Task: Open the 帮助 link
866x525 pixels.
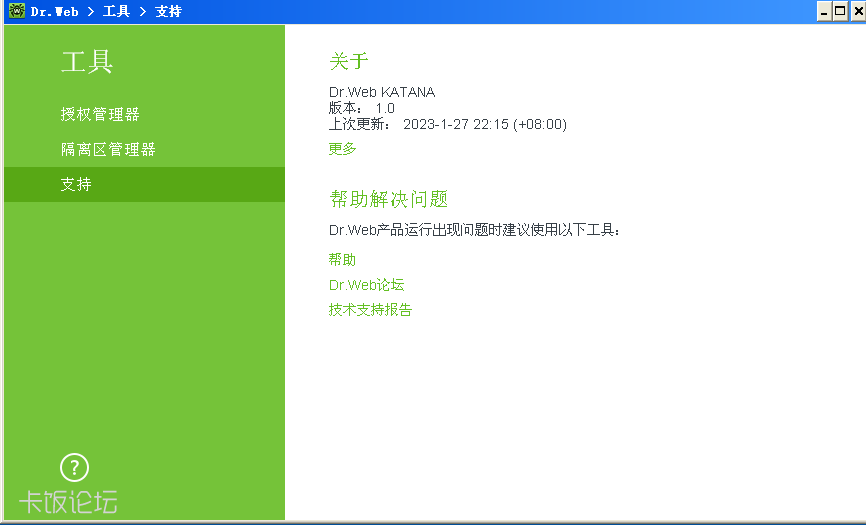Action: 342,259
